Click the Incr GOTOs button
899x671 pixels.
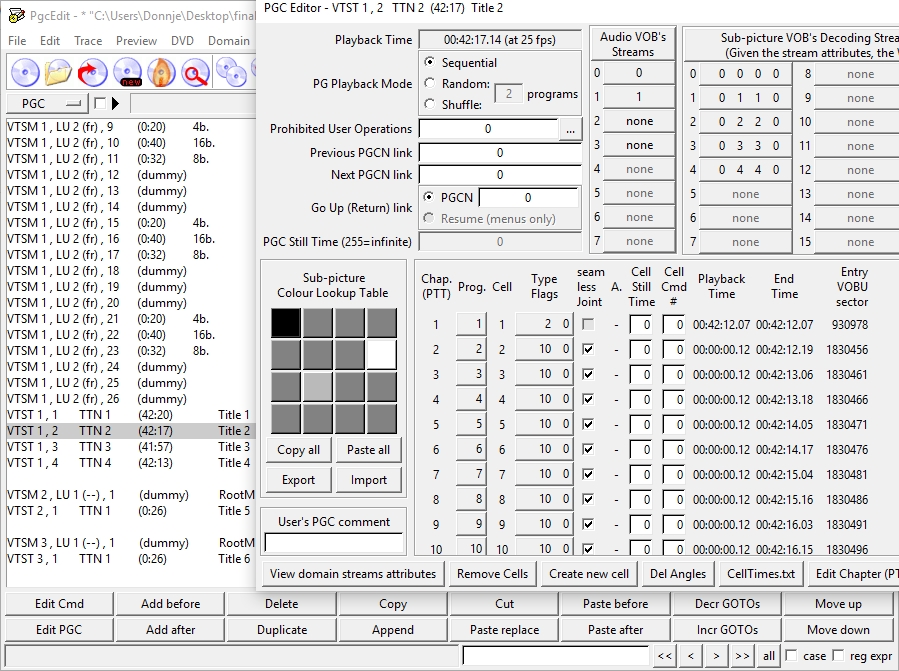click(727, 630)
